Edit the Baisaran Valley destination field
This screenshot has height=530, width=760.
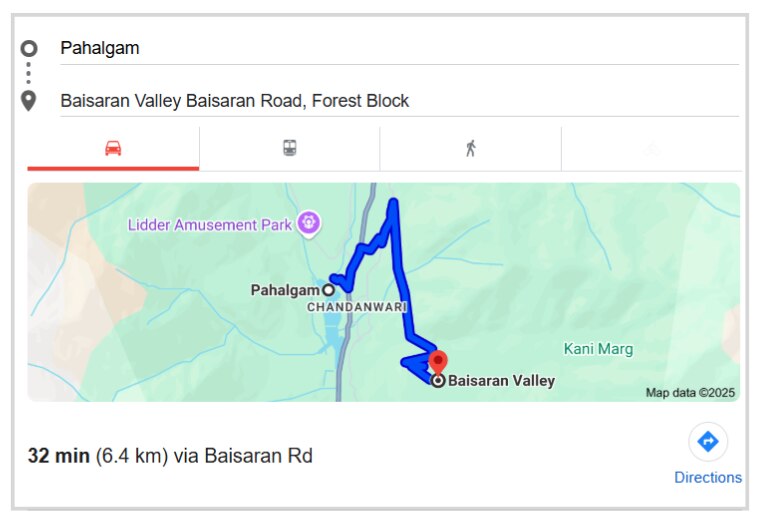tap(398, 101)
